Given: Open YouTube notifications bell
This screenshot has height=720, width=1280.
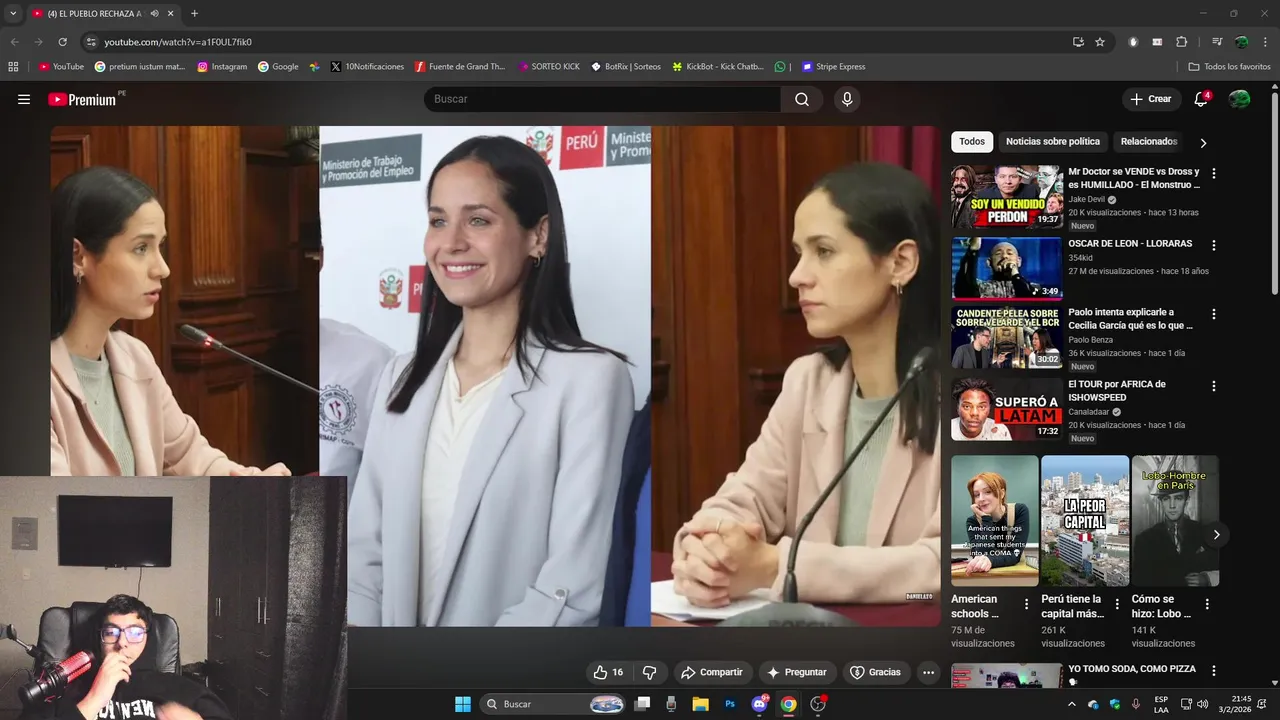Looking at the screenshot, I should tap(1202, 99).
